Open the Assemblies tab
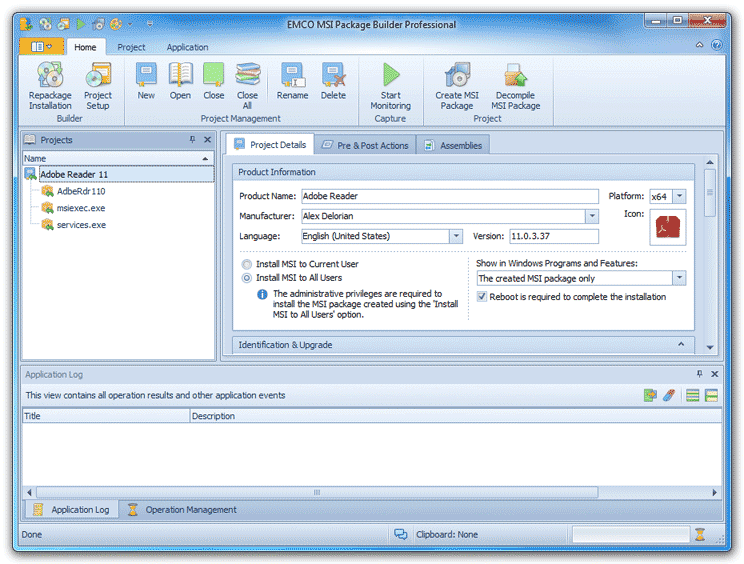 click(x=453, y=145)
